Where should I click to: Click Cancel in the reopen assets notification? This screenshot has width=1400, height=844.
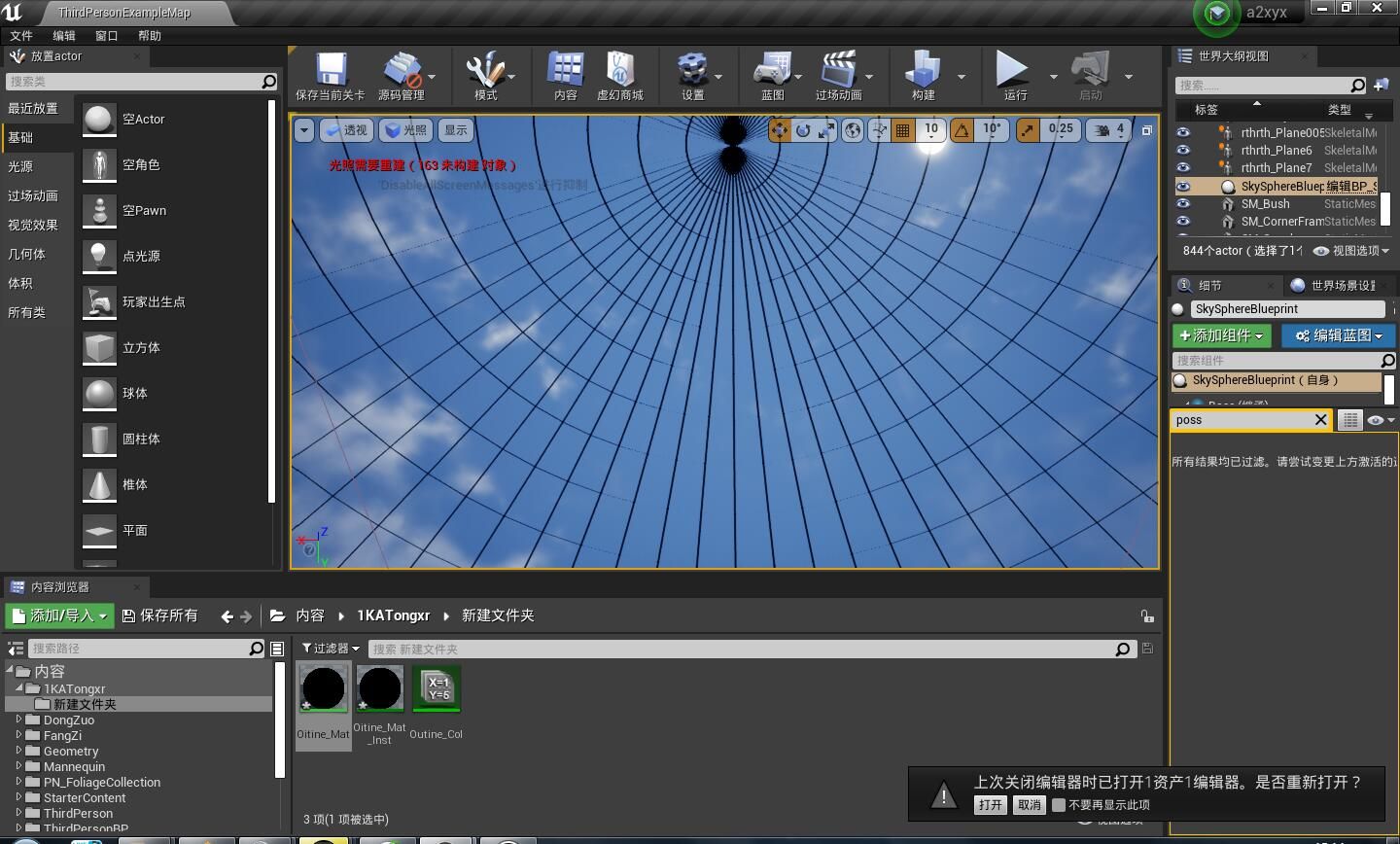click(x=1029, y=805)
